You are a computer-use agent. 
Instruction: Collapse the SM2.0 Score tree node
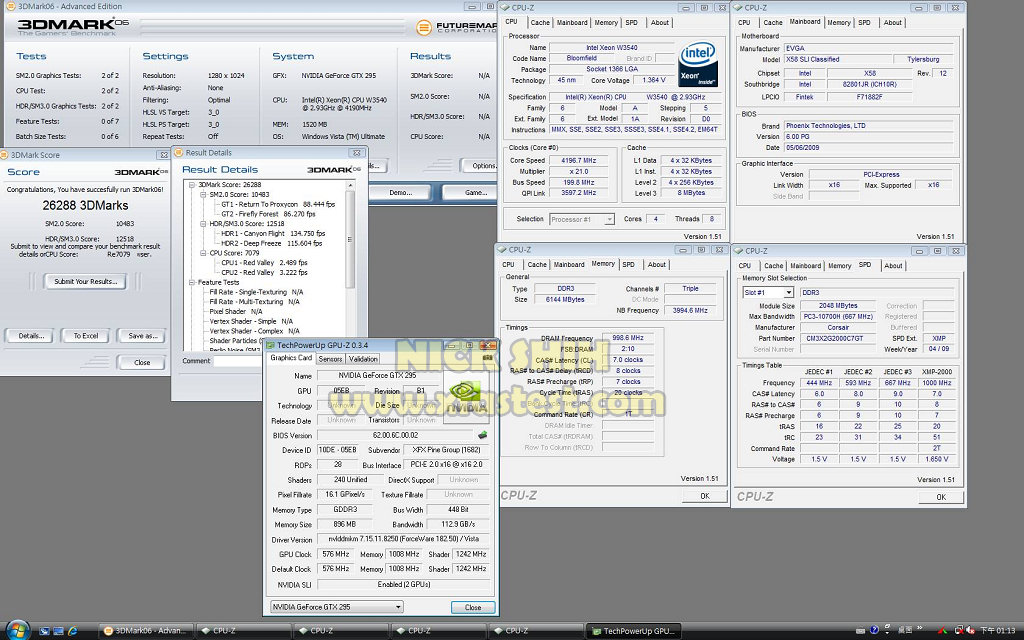tap(202, 194)
